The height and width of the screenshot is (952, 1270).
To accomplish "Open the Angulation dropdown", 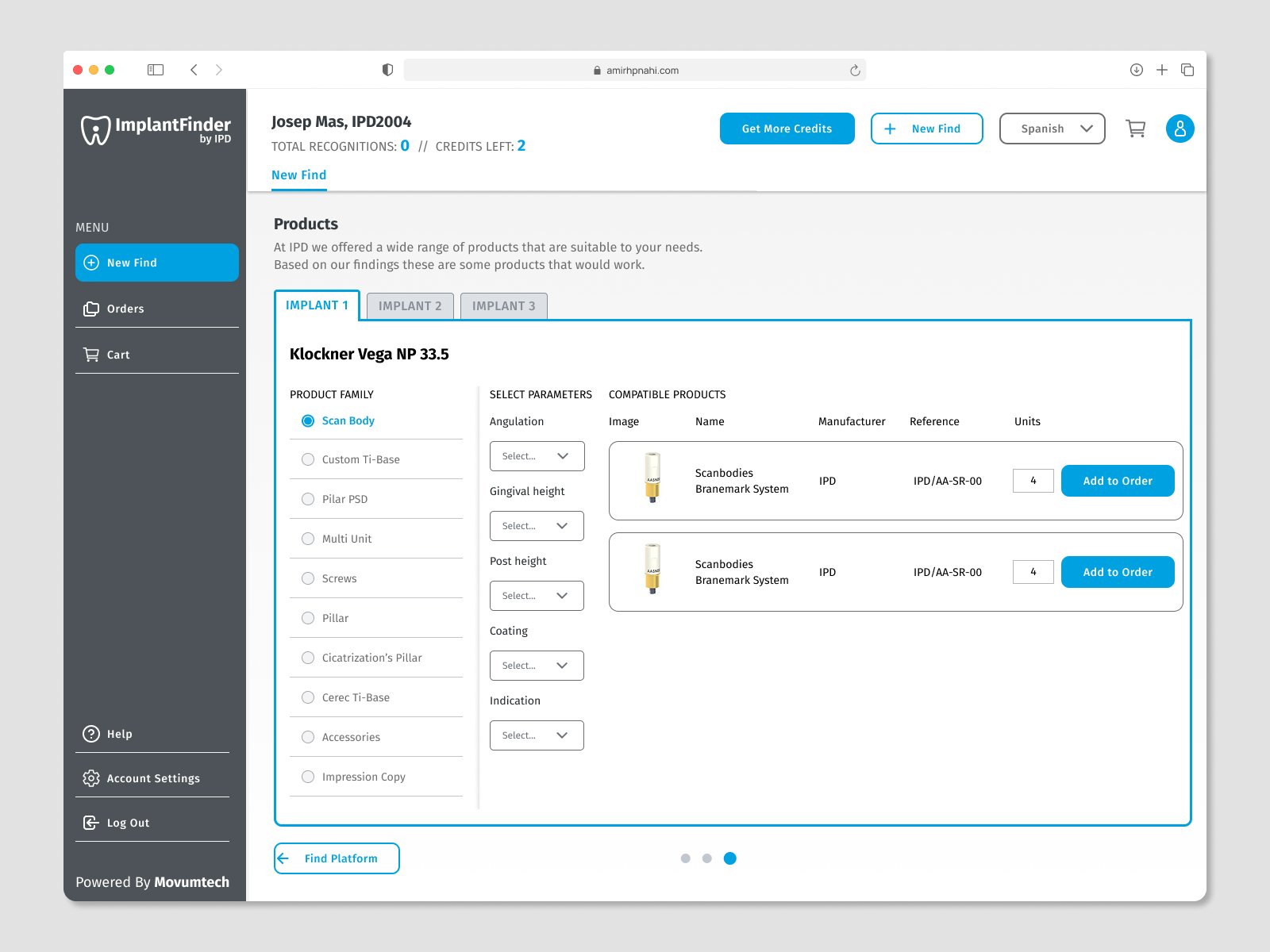I will (537, 456).
